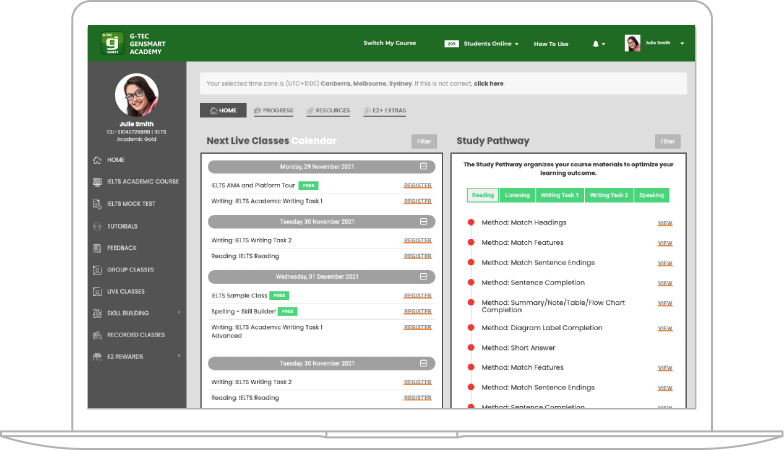
Task: Click Filter for Next Live Classes
Action: [424, 142]
